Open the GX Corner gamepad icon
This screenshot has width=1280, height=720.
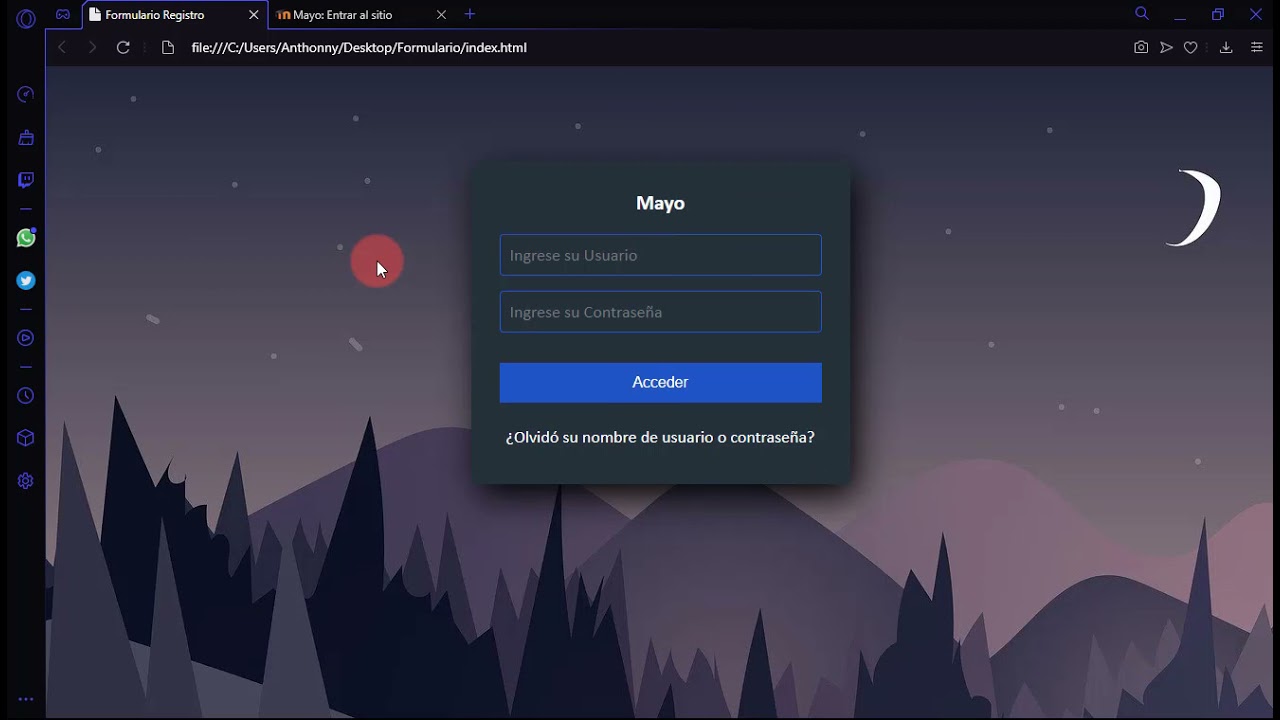click(x=63, y=15)
